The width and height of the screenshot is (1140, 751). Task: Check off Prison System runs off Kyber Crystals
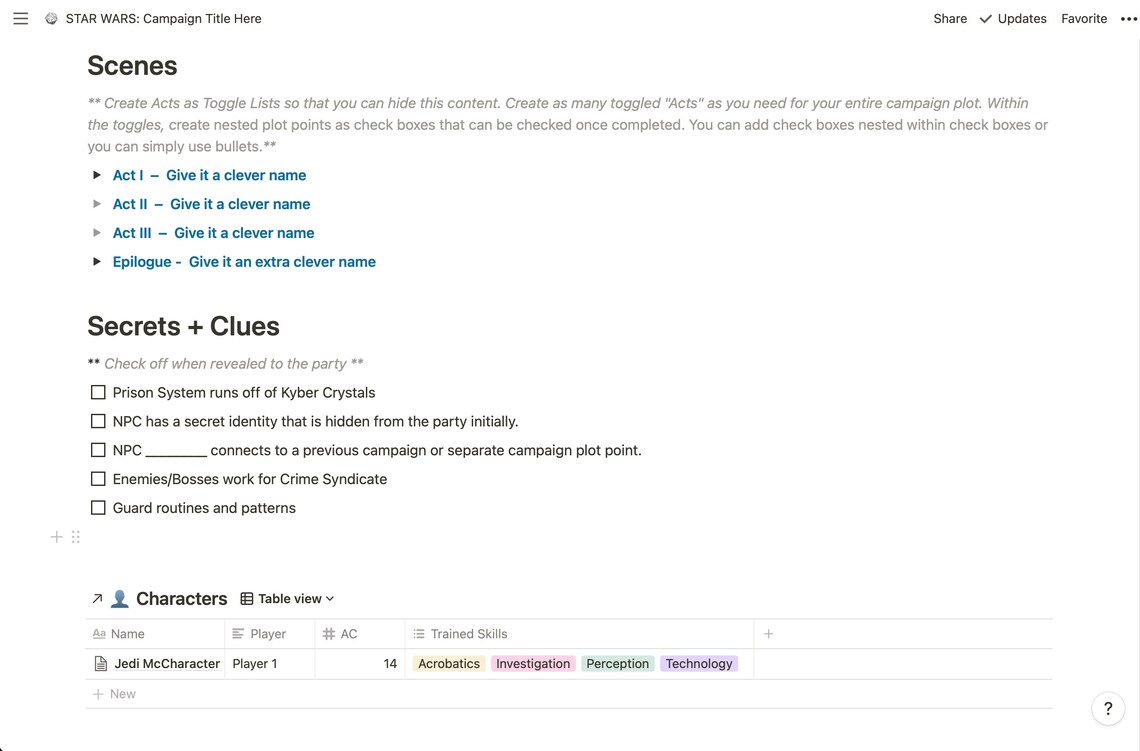click(x=98, y=393)
